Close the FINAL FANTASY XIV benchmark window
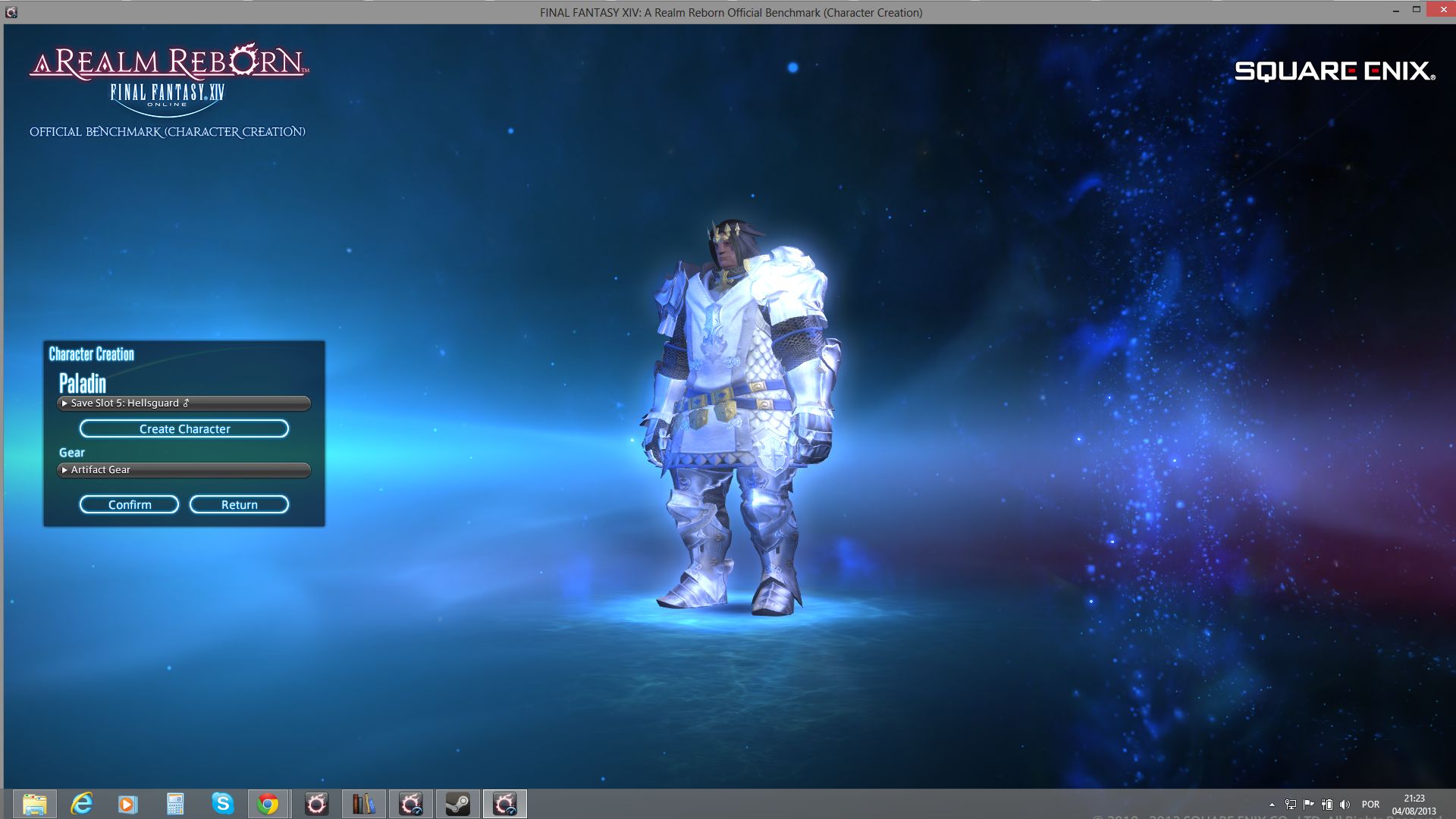The height and width of the screenshot is (819, 1456). click(x=1441, y=9)
